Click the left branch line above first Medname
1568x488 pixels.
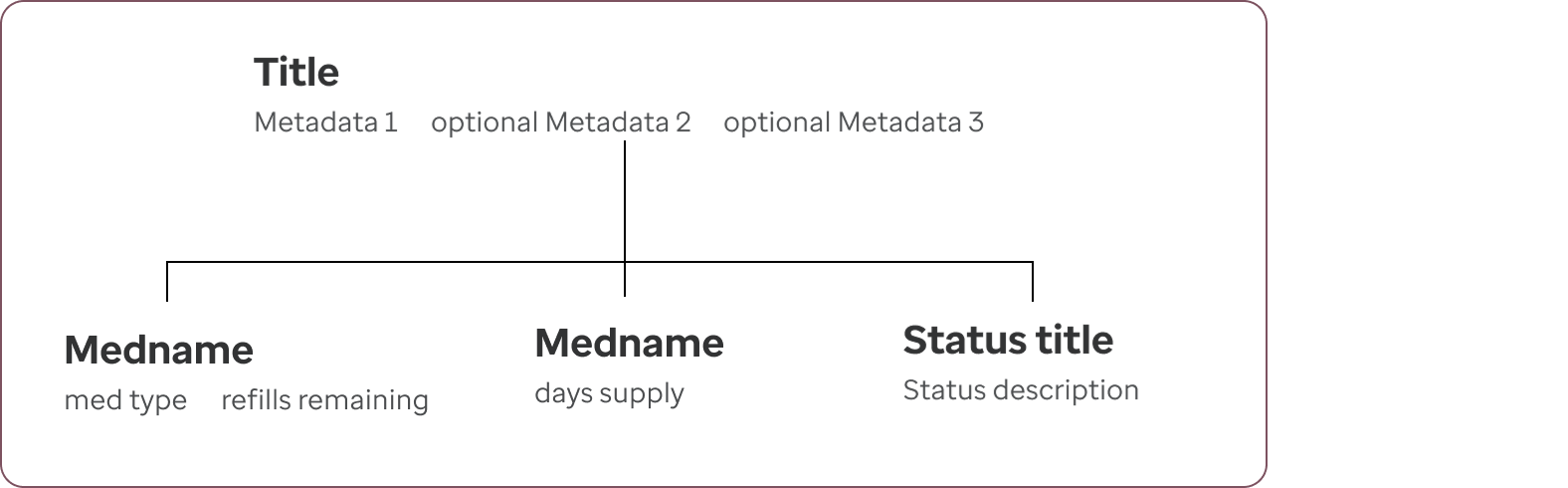click(x=167, y=282)
